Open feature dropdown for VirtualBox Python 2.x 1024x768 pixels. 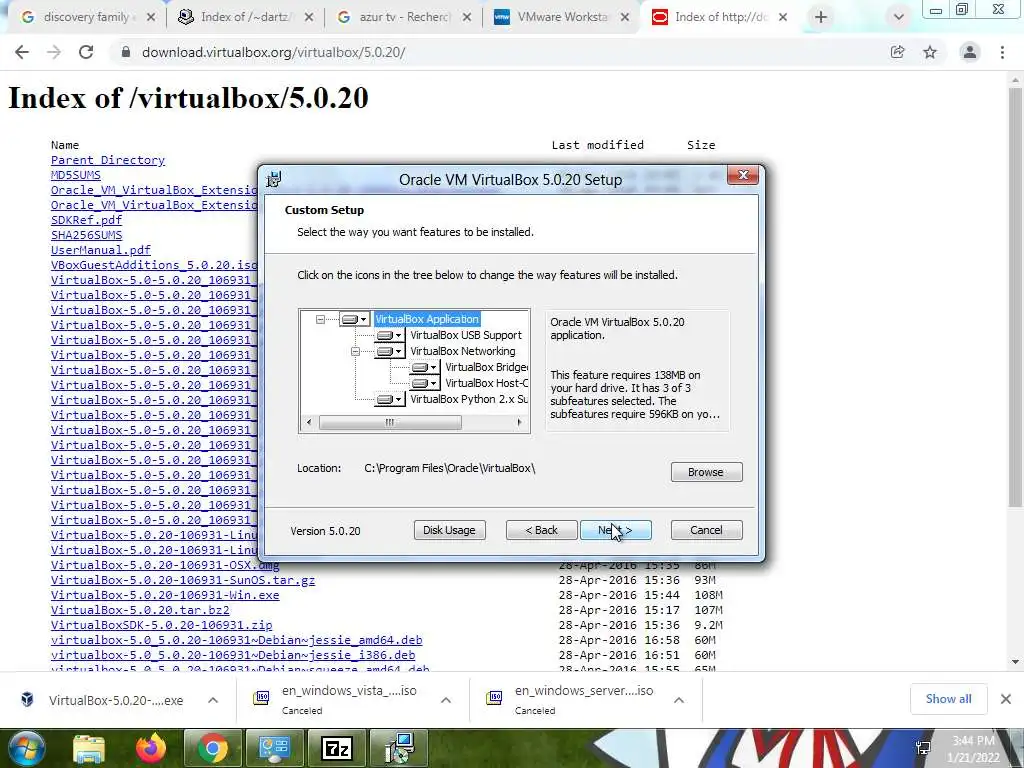point(390,399)
